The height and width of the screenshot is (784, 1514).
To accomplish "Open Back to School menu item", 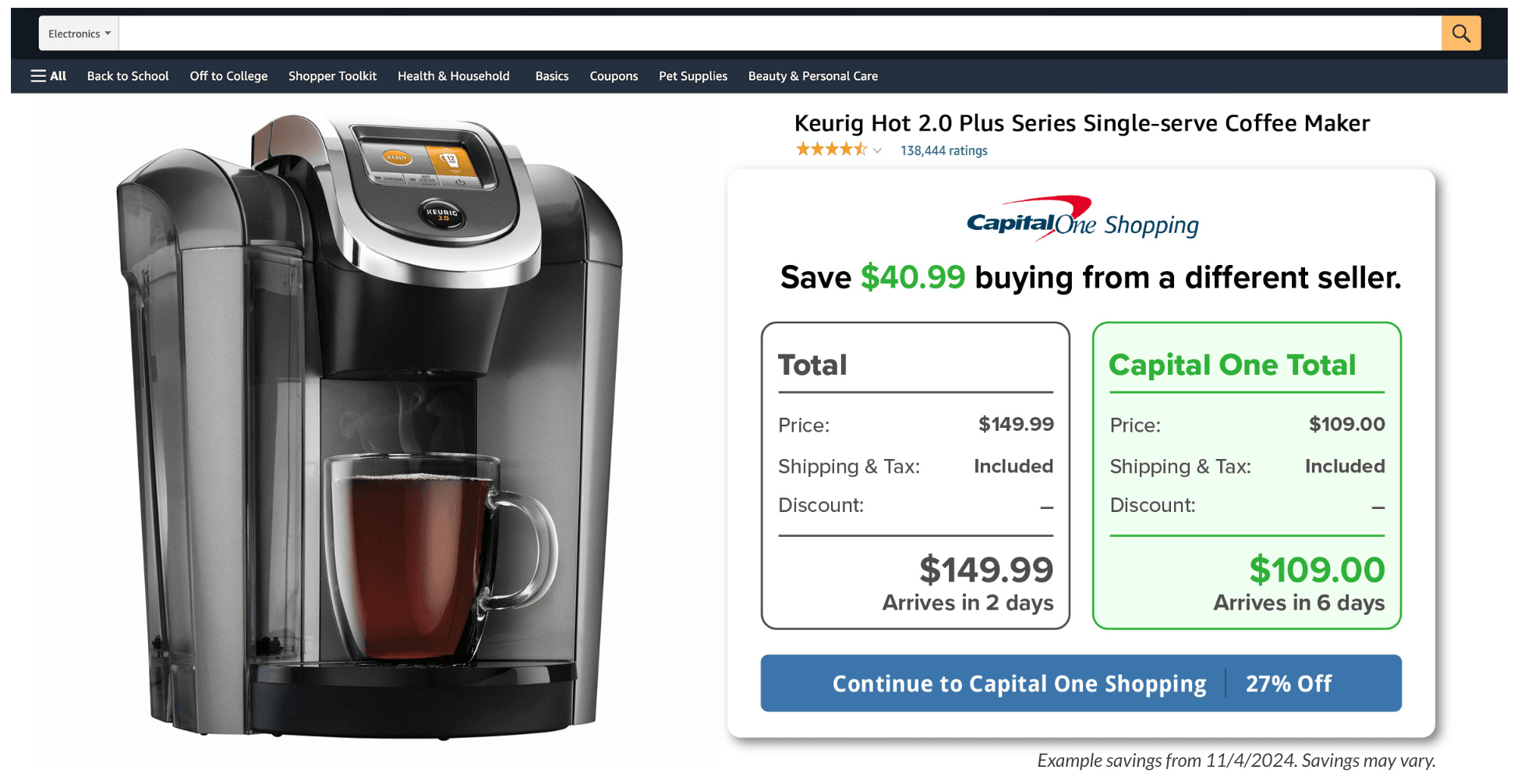I will (x=128, y=76).
